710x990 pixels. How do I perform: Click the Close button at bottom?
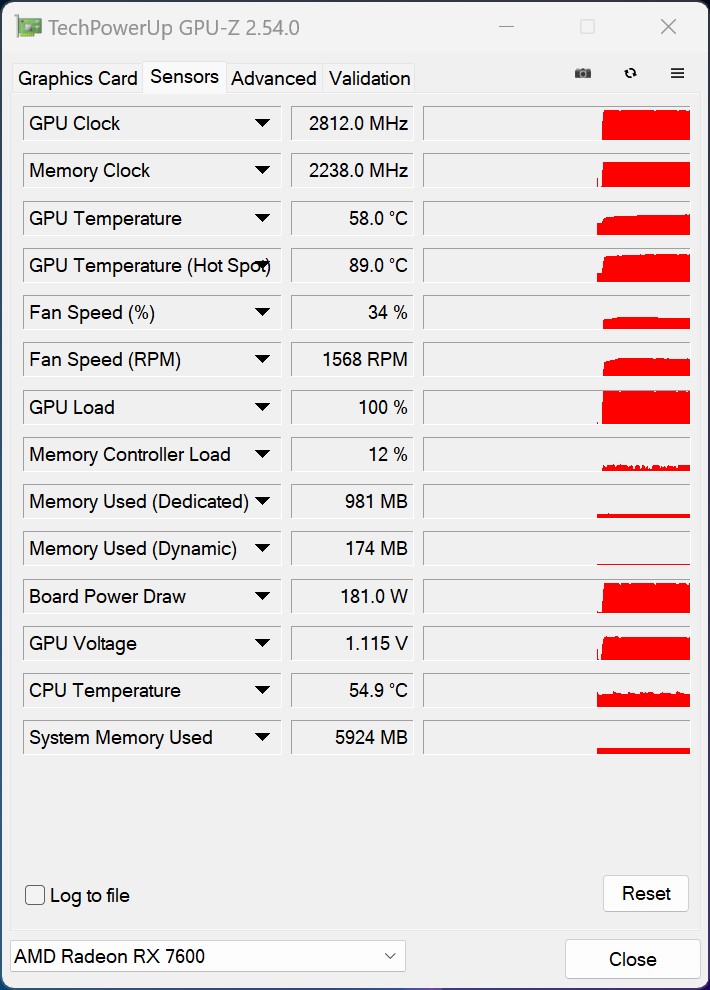click(x=632, y=959)
